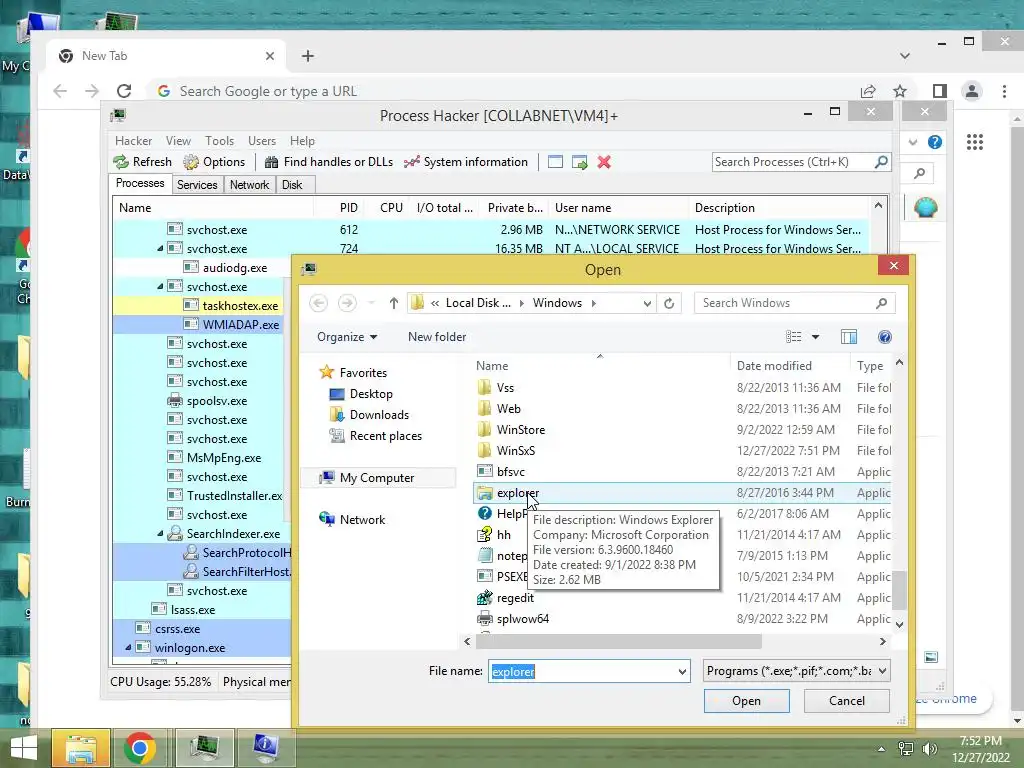
Task: Select Desktop under Favorites
Action: click(360, 394)
